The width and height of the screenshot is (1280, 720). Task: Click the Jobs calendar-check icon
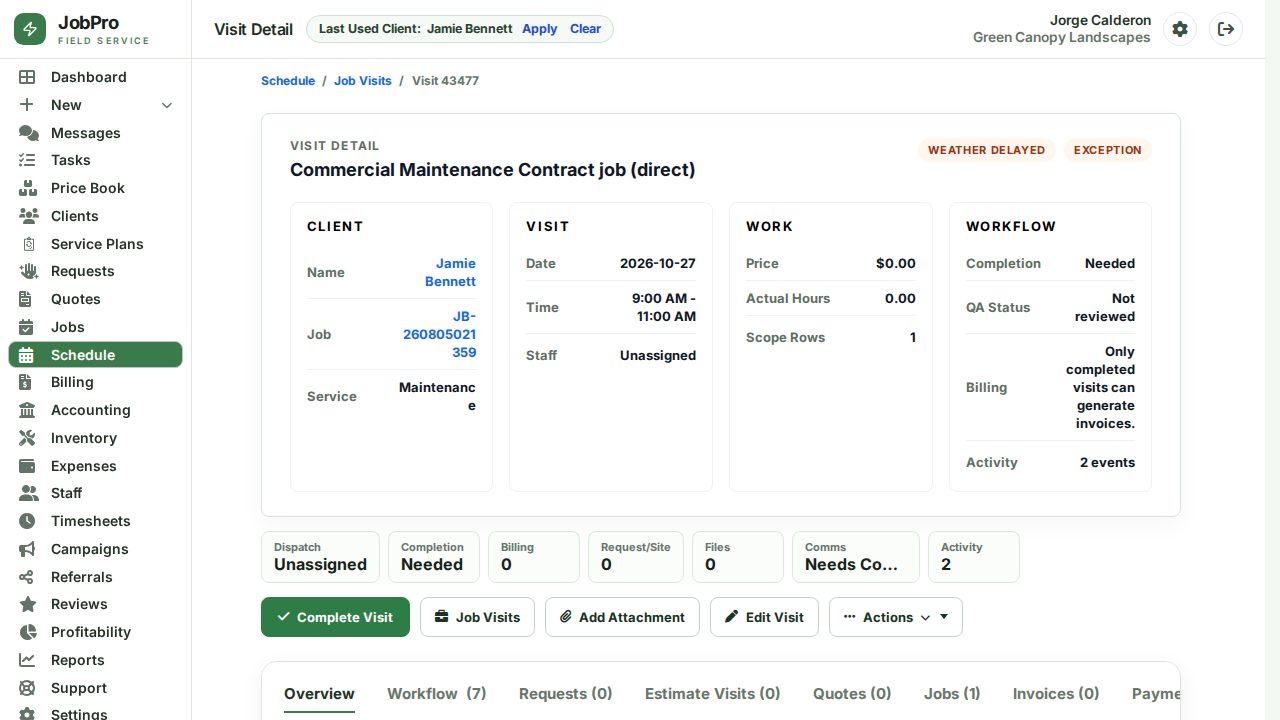(27, 327)
